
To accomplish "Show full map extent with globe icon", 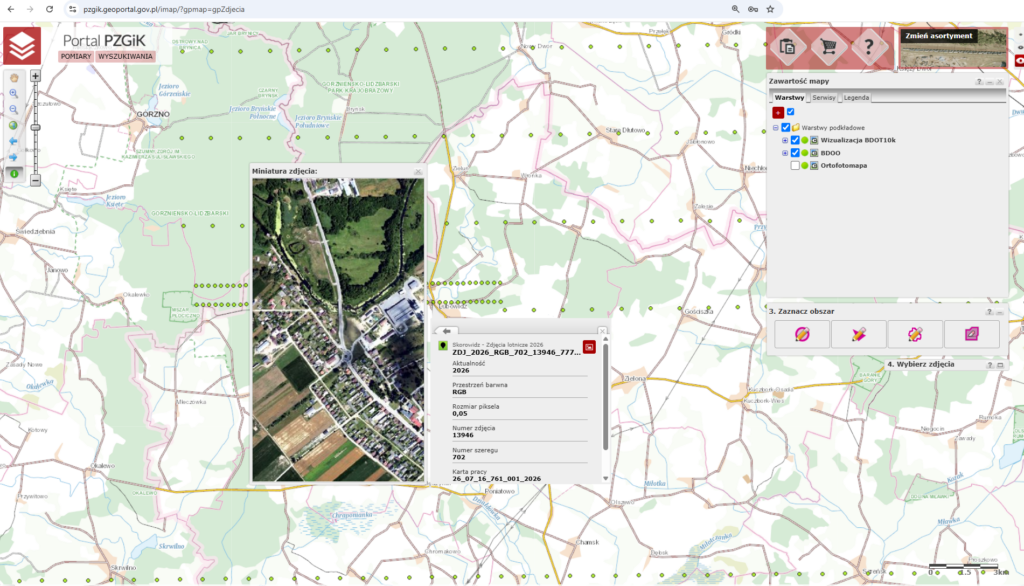I will coord(13,125).
